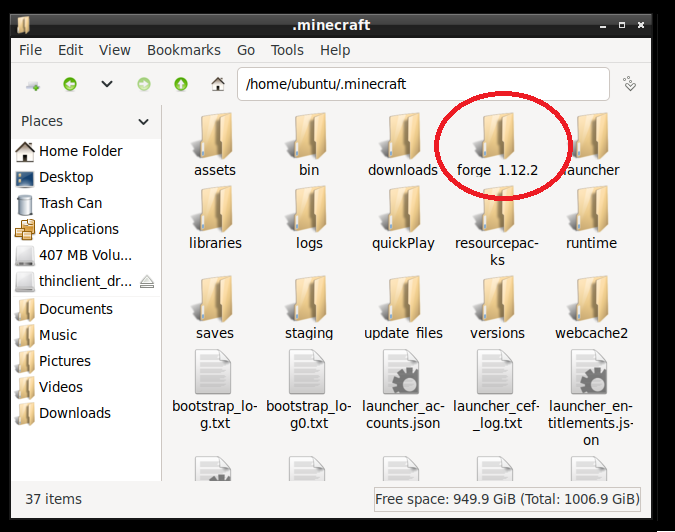Select the staging folder icon
675x532 pixels.
308,299
